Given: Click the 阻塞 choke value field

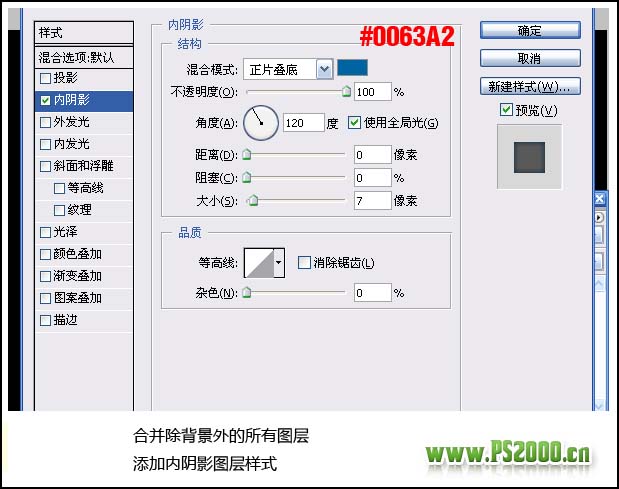Looking at the screenshot, I should coord(373,178).
